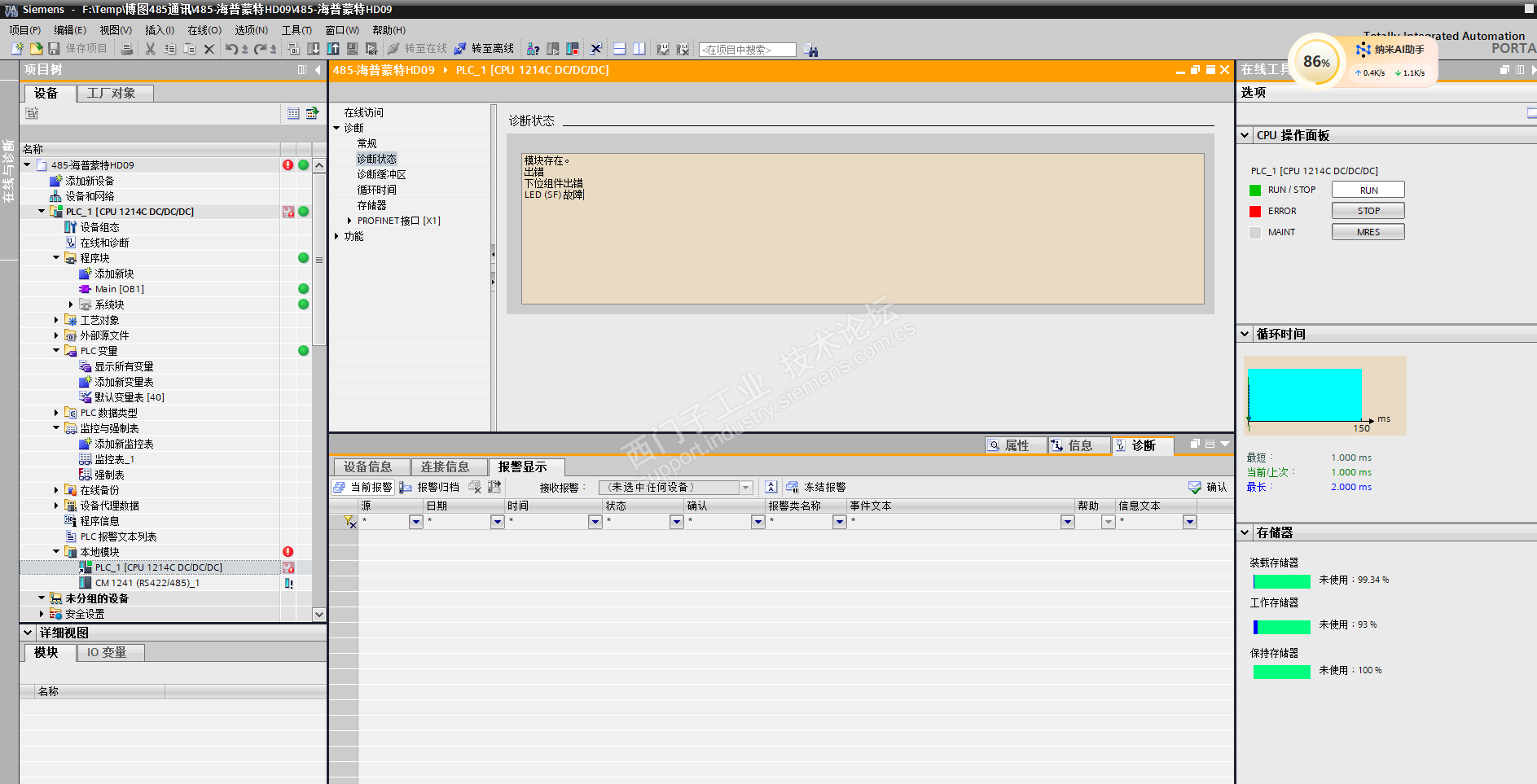The height and width of the screenshot is (784, 1537).
Task: Select CM 1241 (RS422/485)_1 module
Action: click(x=147, y=583)
